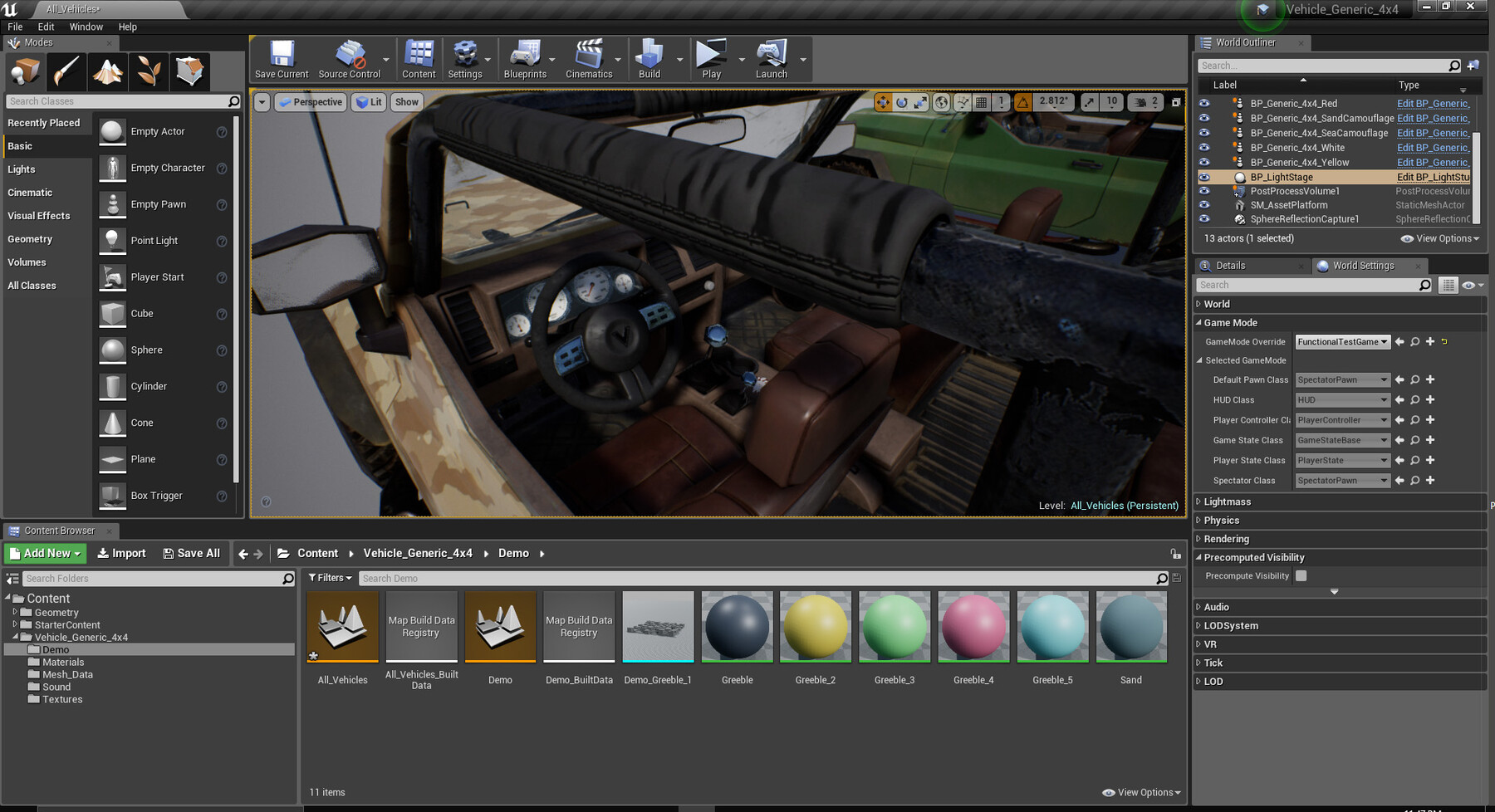Open the Greeble_2 asset thumbnail
This screenshot has width=1495, height=812.
click(815, 628)
